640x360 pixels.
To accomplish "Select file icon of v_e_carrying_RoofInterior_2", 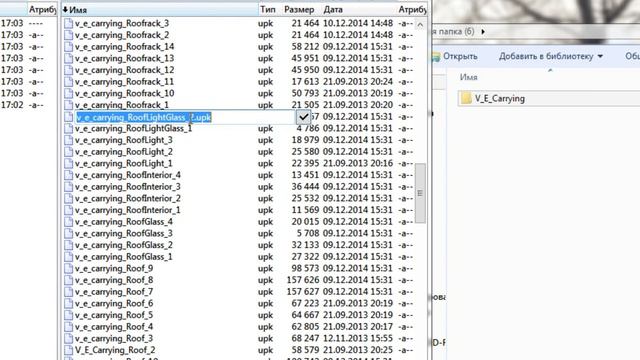I will (x=69, y=198).
